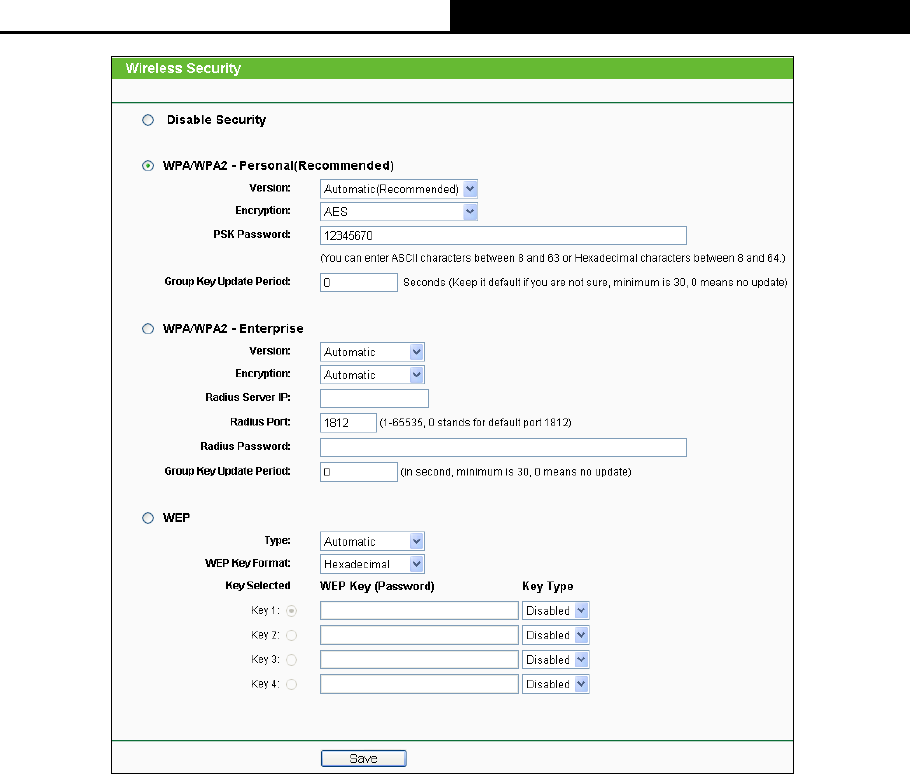910x774 pixels.
Task: Open WEP Type dropdown
Action: [372, 541]
